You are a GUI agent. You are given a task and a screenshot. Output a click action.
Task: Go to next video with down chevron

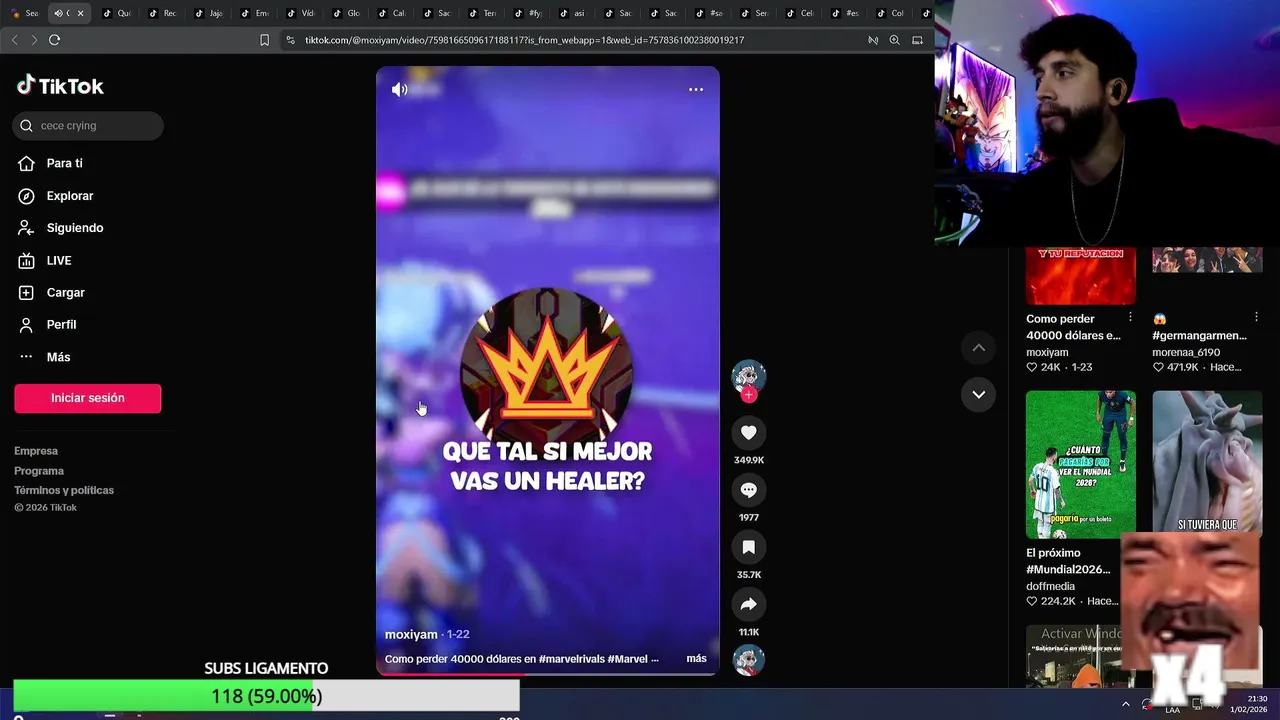(x=979, y=394)
